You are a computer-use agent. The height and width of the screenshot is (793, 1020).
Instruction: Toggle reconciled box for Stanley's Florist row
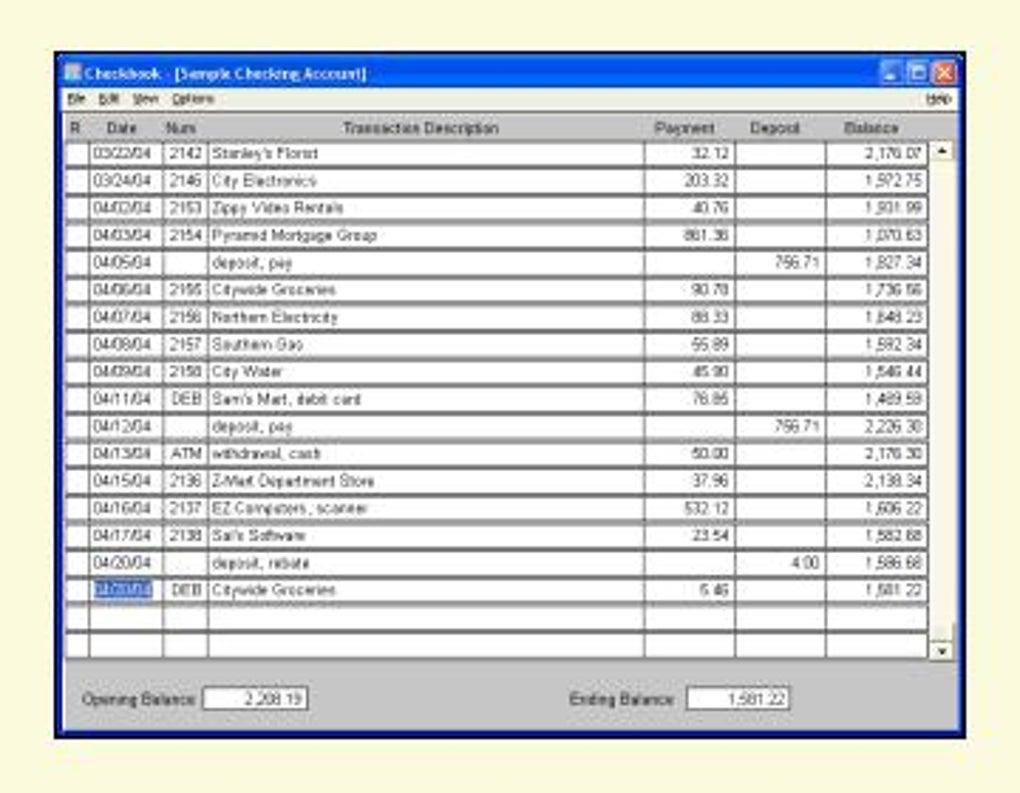tap(77, 154)
